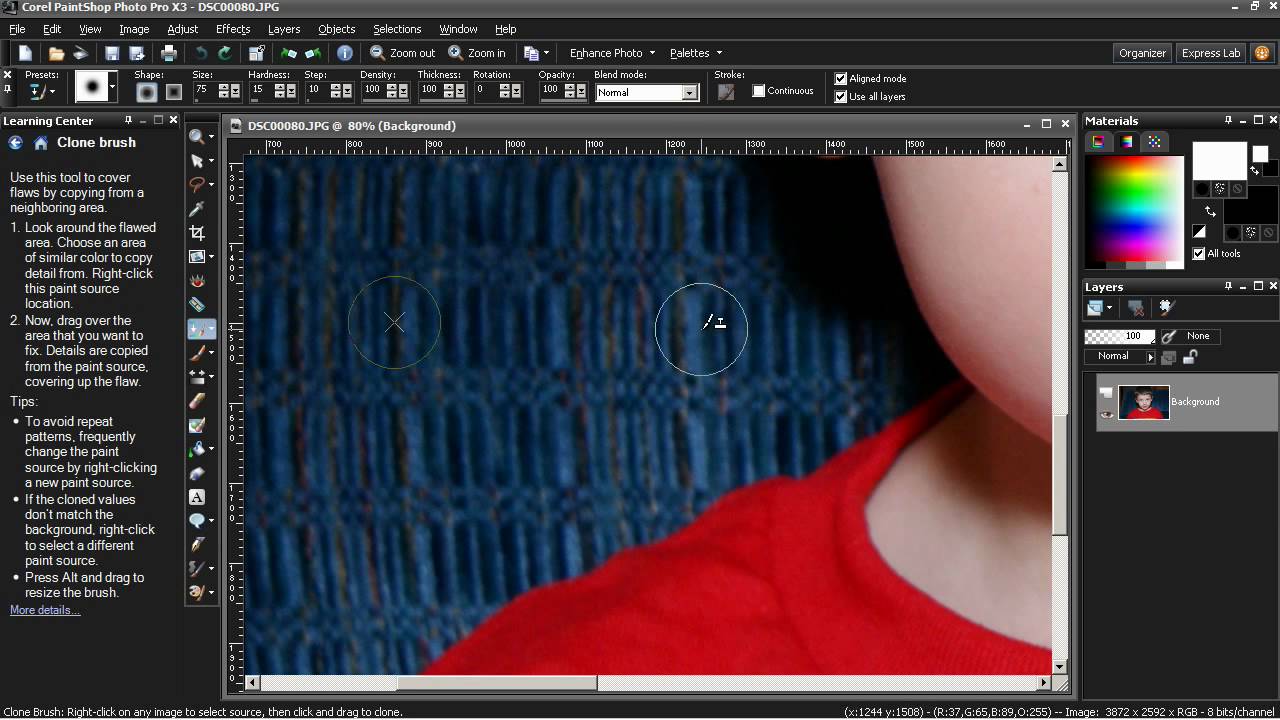The width and height of the screenshot is (1280, 720).
Task: Select the Paint Brush tool
Action: click(x=197, y=353)
